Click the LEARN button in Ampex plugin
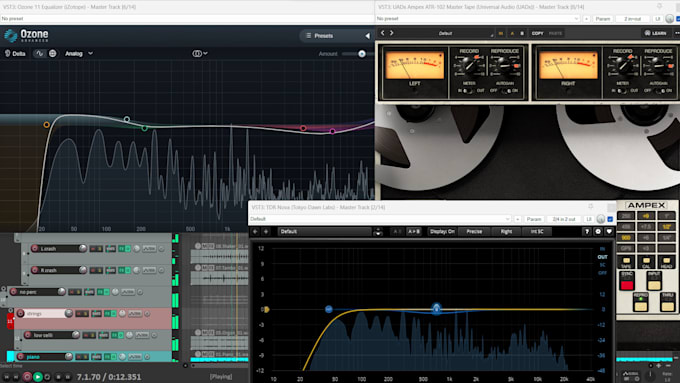 (x=655, y=33)
